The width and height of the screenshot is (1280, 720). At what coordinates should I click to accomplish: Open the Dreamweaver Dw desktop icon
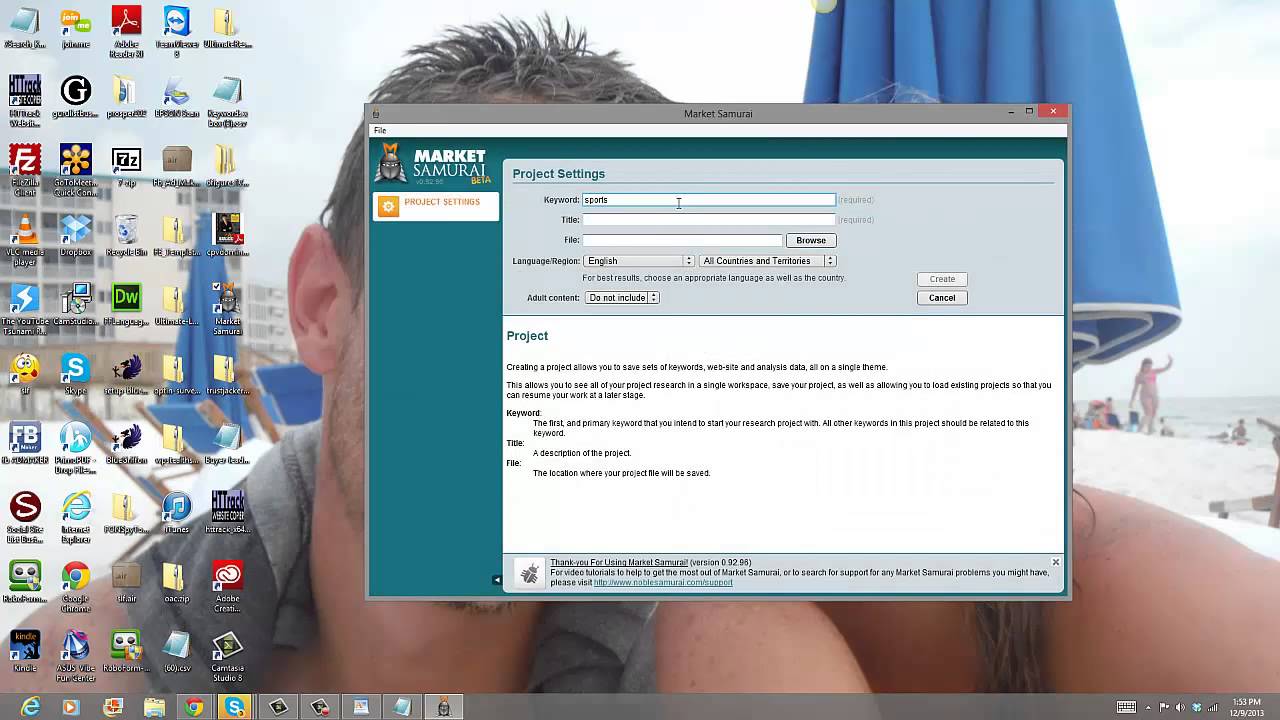(127, 305)
